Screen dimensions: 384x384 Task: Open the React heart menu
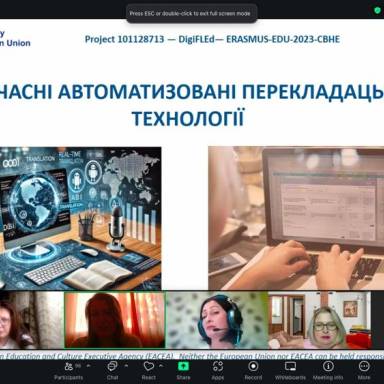[148, 371]
